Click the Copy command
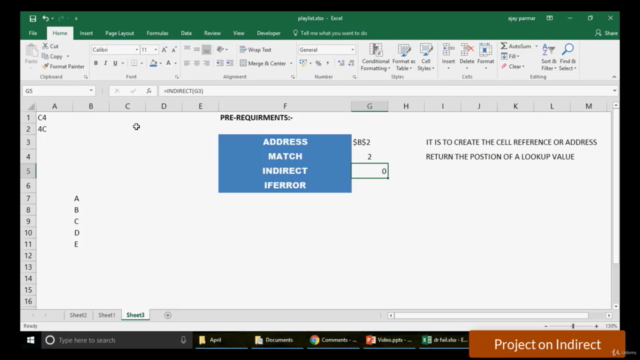640x360 pixels. [53, 56]
